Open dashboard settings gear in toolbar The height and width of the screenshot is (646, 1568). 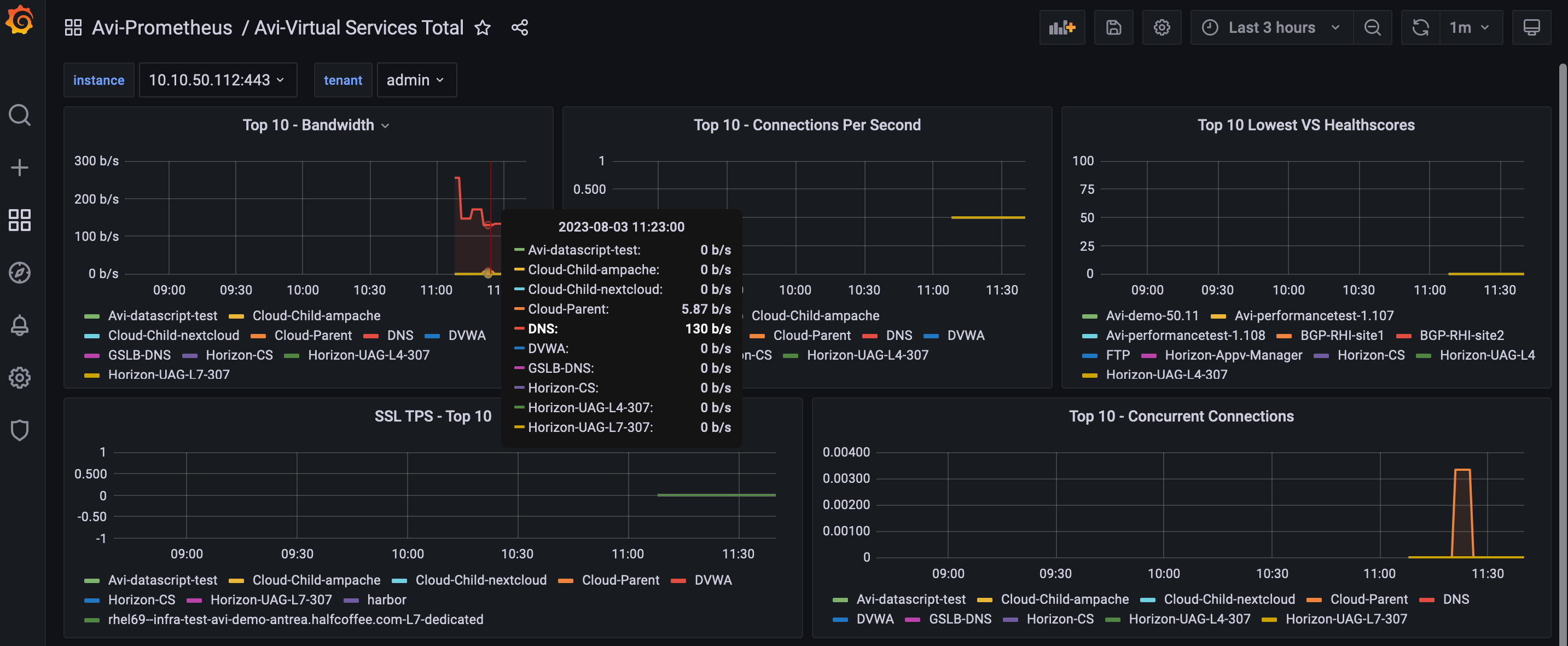[1162, 27]
